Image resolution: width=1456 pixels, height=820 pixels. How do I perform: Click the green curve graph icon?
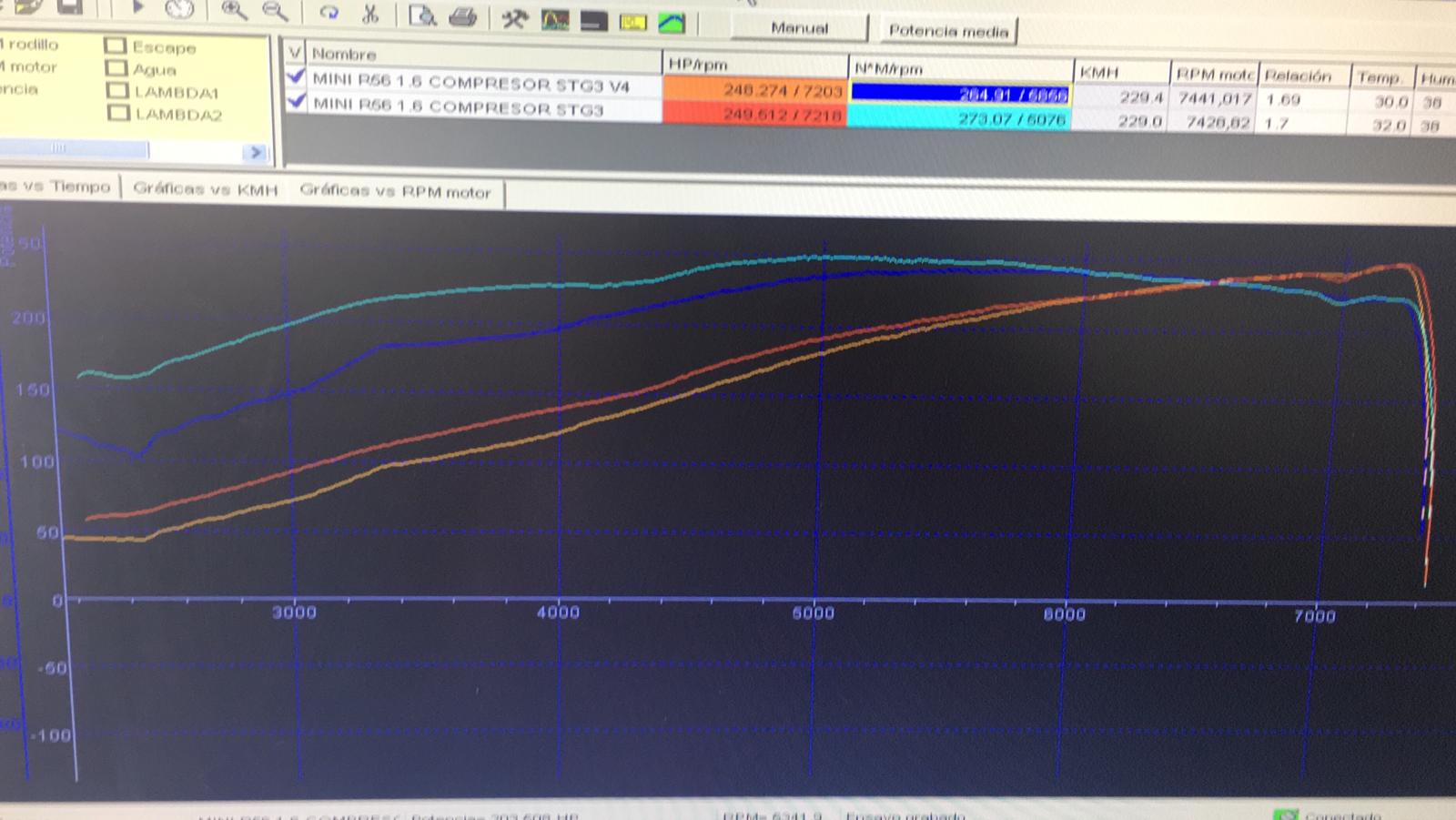pyautogui.click(x=672, y=22)
